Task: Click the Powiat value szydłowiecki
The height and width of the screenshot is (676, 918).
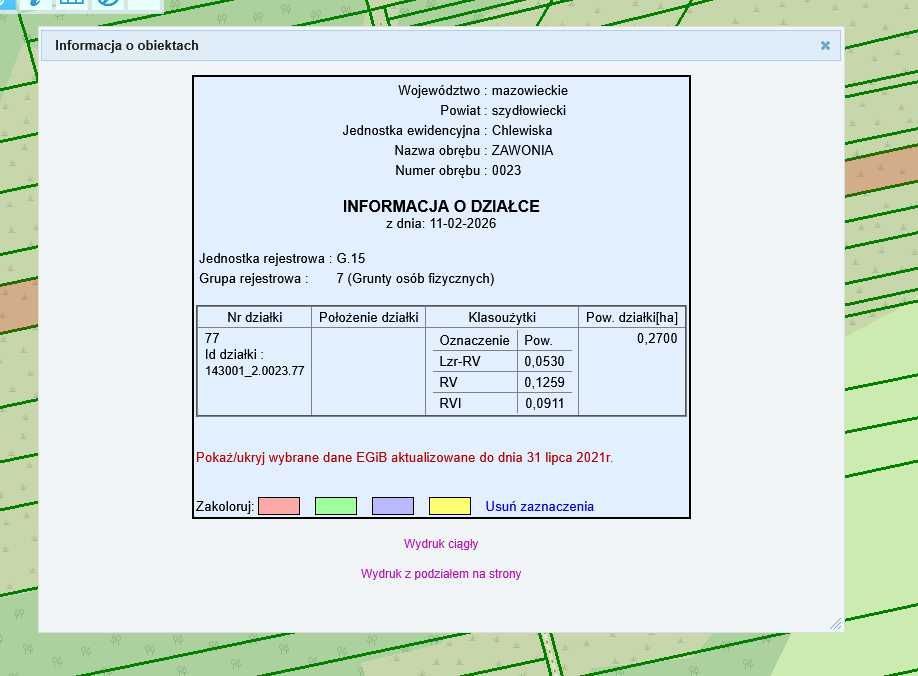Action: [529, 111]
